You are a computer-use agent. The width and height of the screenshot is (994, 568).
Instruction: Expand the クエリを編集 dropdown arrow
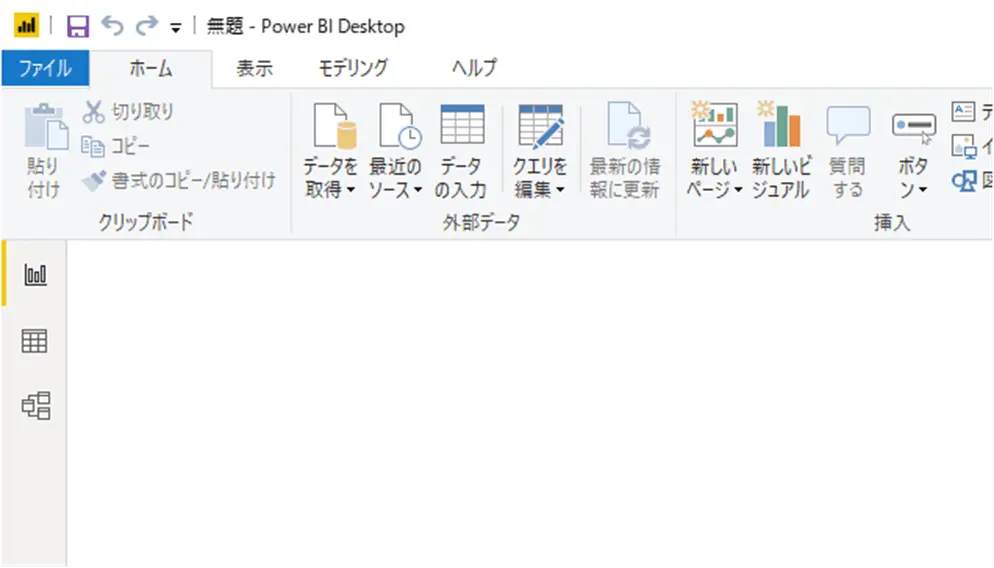coord(560,190)
